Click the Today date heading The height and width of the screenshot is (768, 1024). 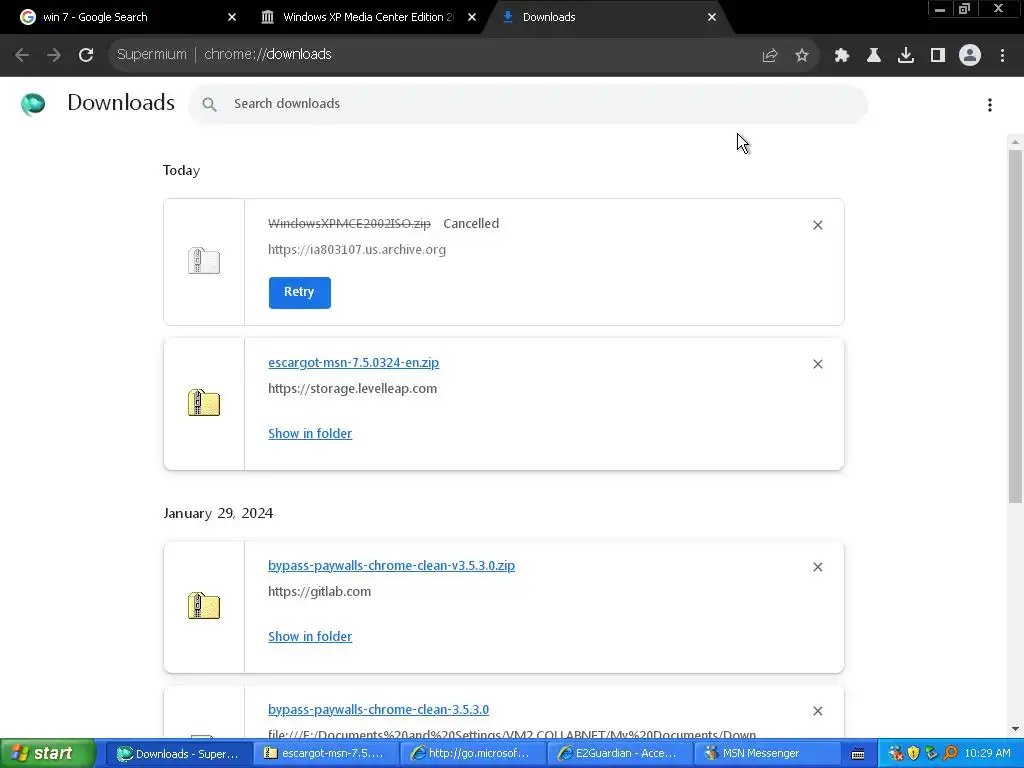(182, 170)
